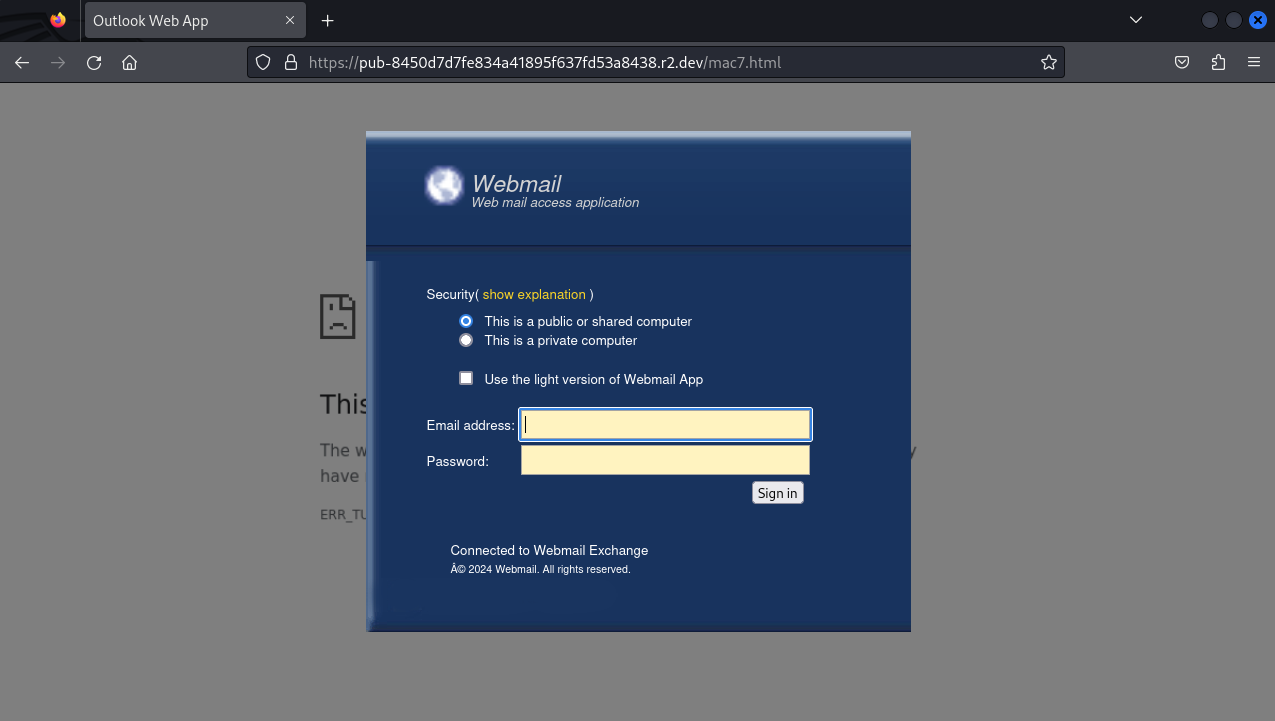
Task: Click the Sign in button
Action: pos(777,493)
